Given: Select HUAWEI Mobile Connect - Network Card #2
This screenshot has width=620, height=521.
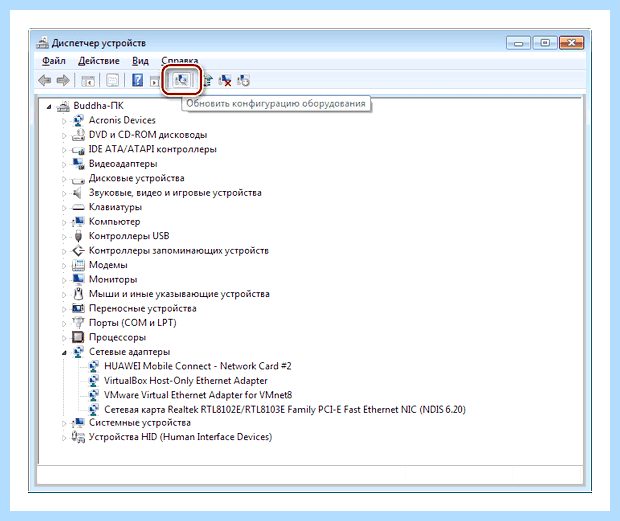Looking at the screenshot, I should point(198,366).
